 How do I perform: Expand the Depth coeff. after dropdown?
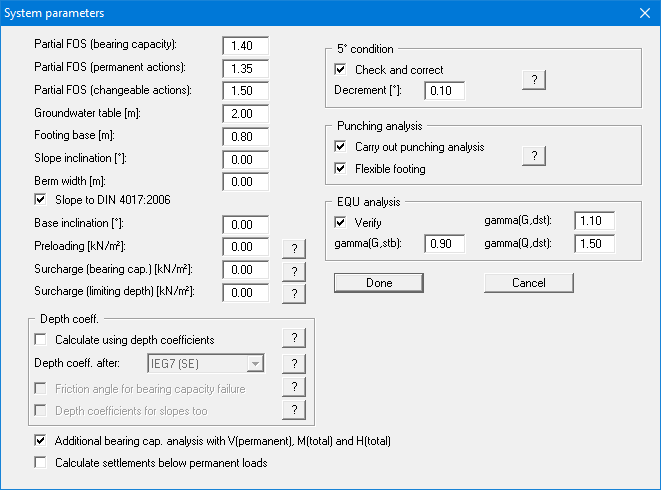[x=256, y=364]
